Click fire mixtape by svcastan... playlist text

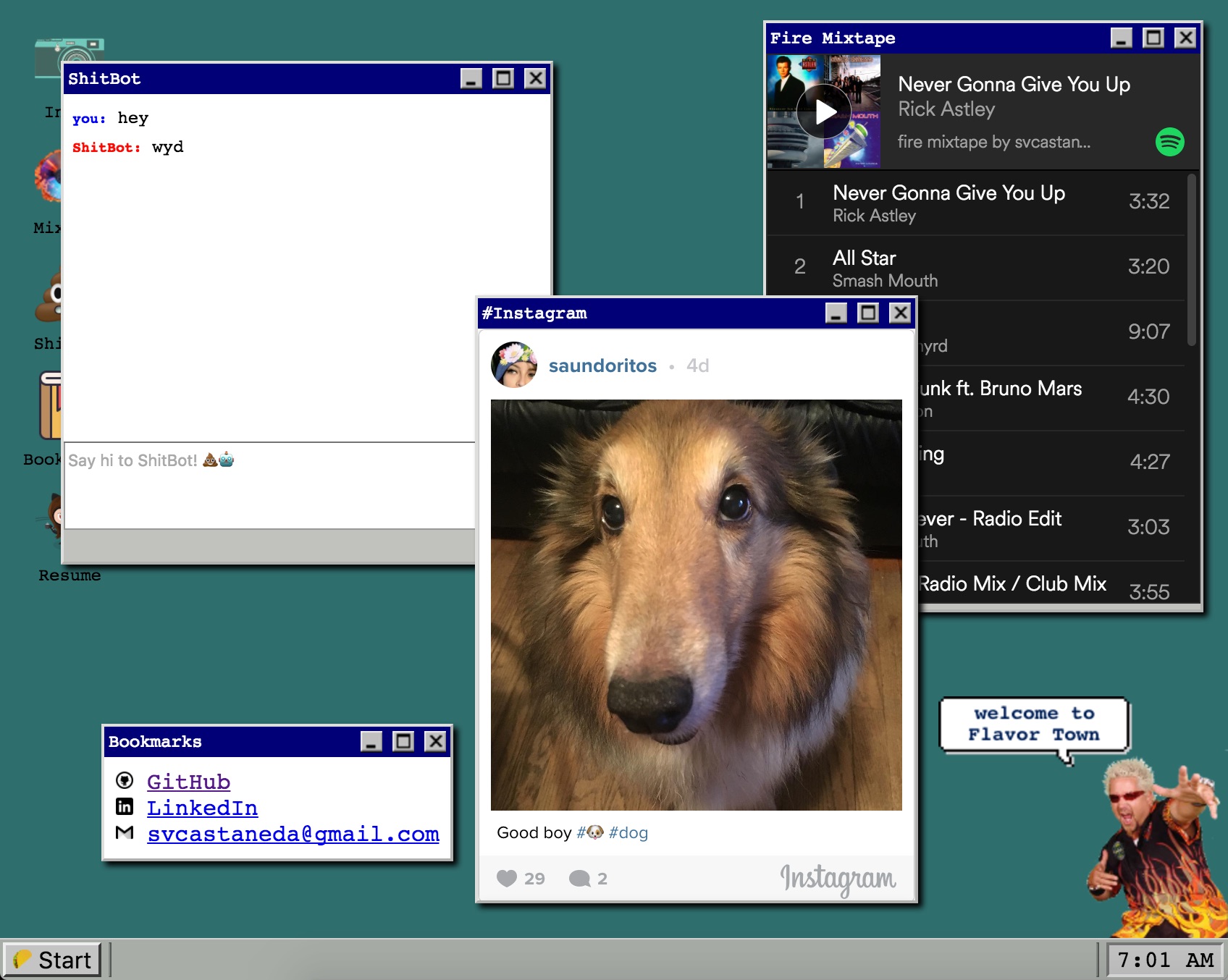coord(994,142)
